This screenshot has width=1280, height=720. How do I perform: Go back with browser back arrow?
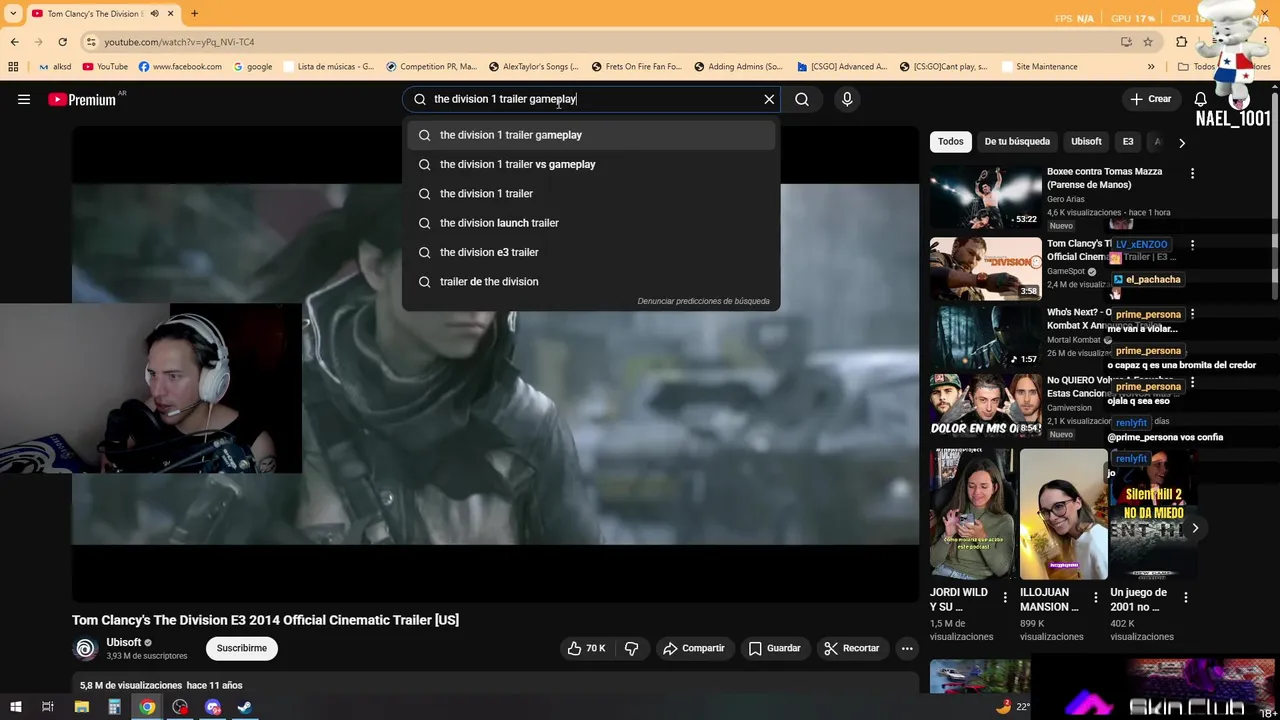coord(14,42)
